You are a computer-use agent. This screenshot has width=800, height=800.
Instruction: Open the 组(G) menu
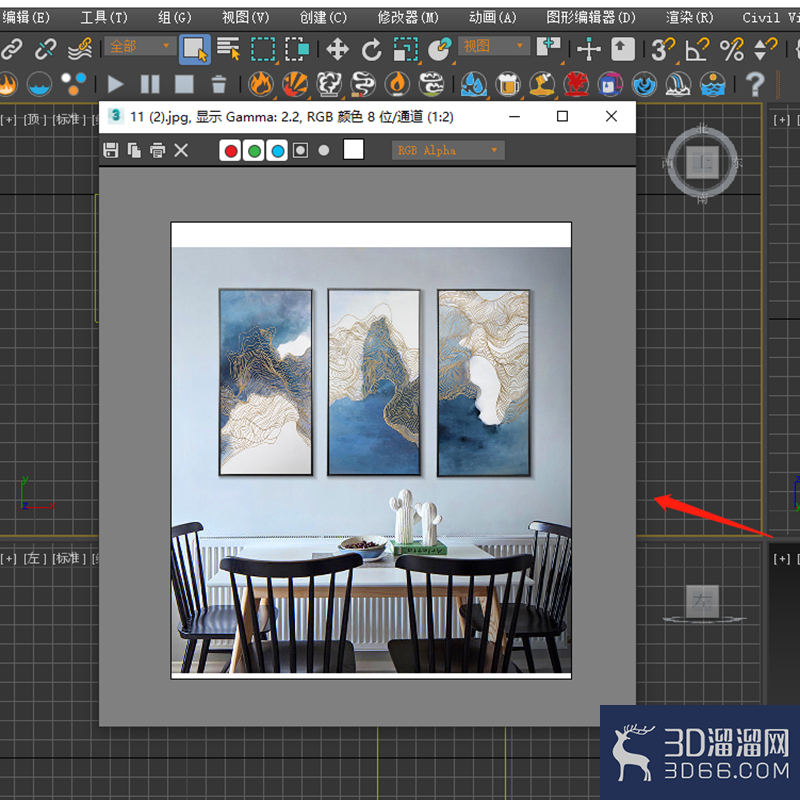tap(174, 18)
